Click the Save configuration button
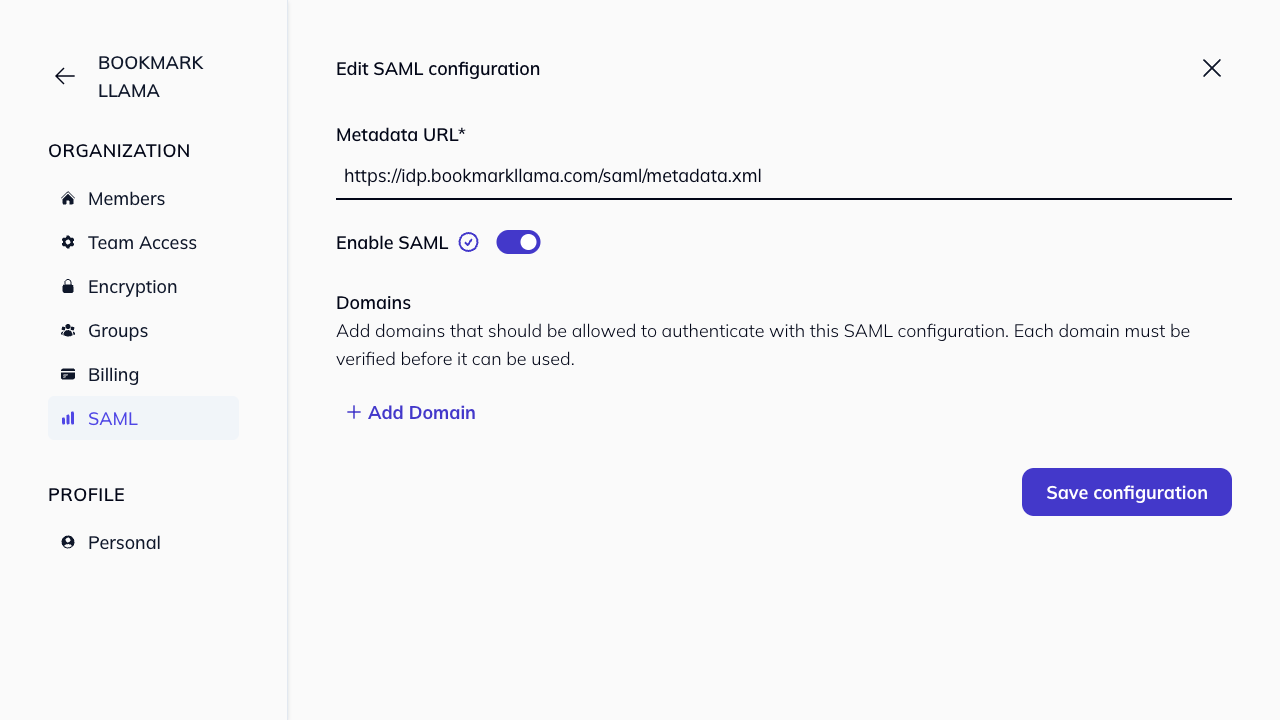Viewport: 1280px width, 720px height. 1126,492
